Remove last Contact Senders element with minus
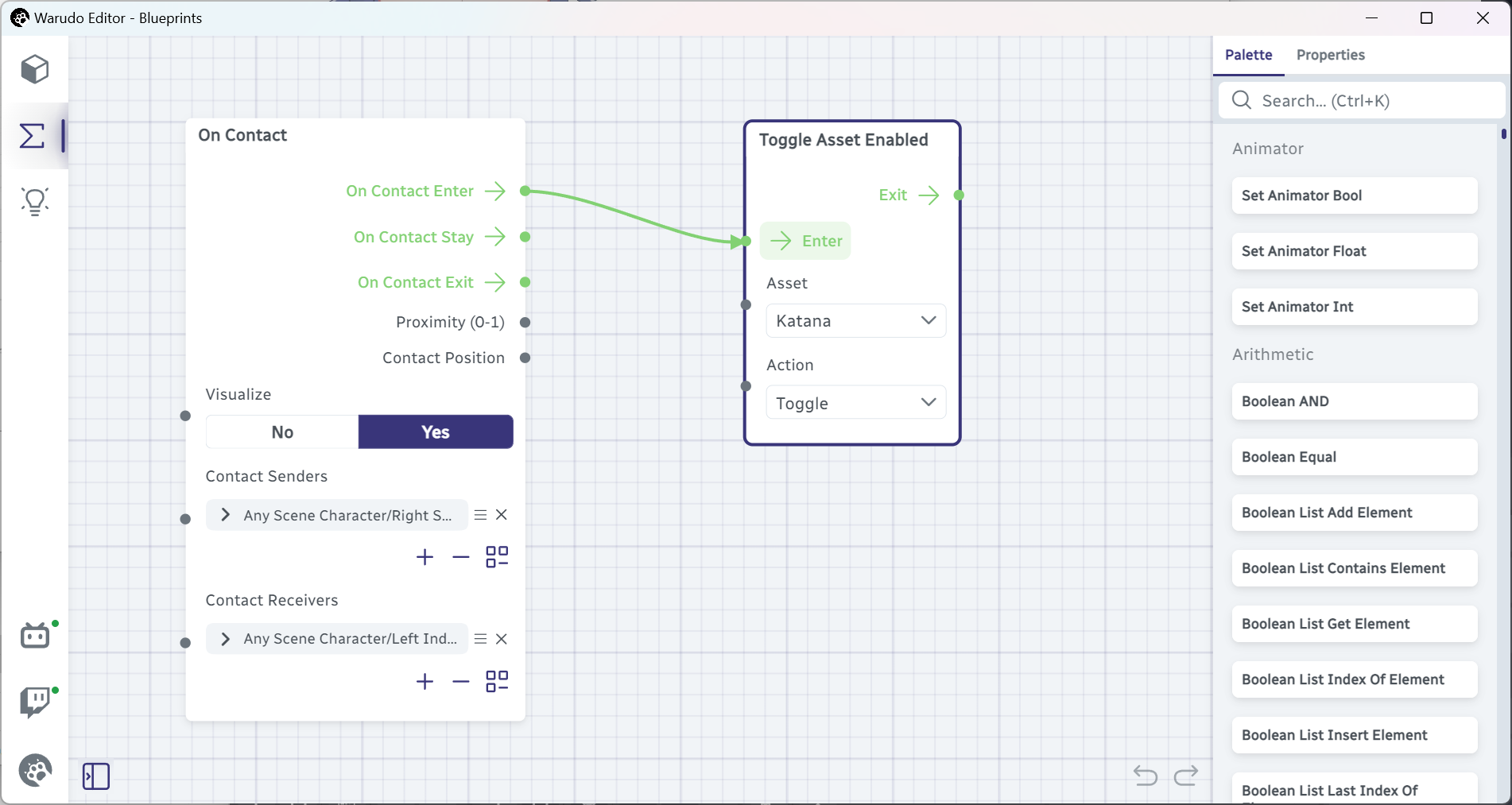This screenshot has width=1512, height=805. [461, 557]
